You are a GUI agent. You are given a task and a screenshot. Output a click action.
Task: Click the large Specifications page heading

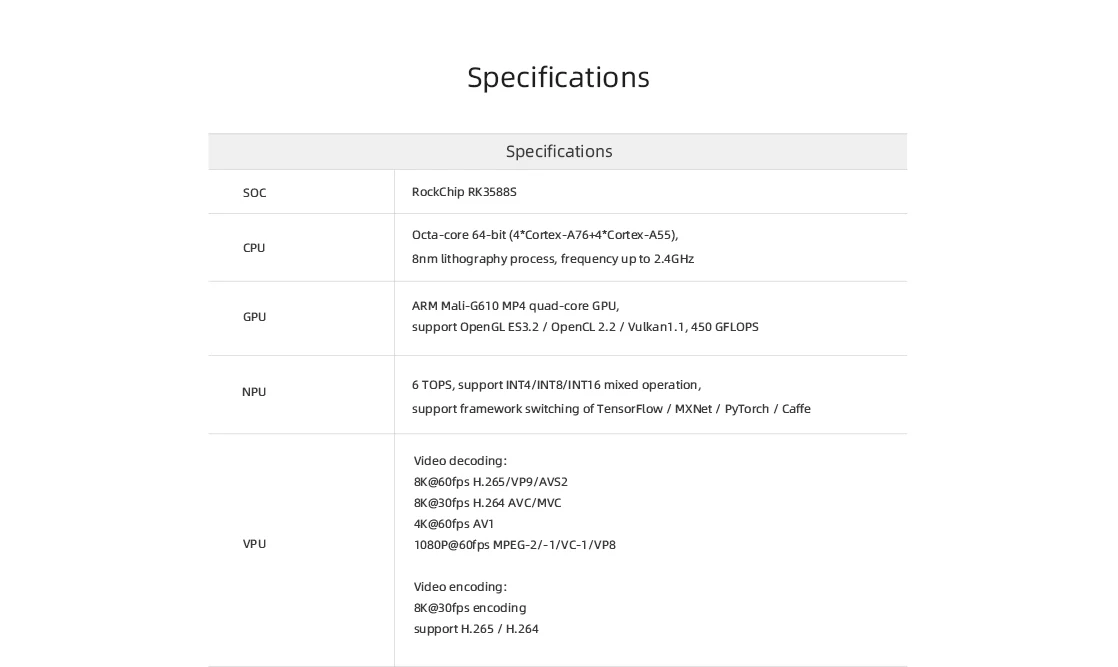coord(558,77)
